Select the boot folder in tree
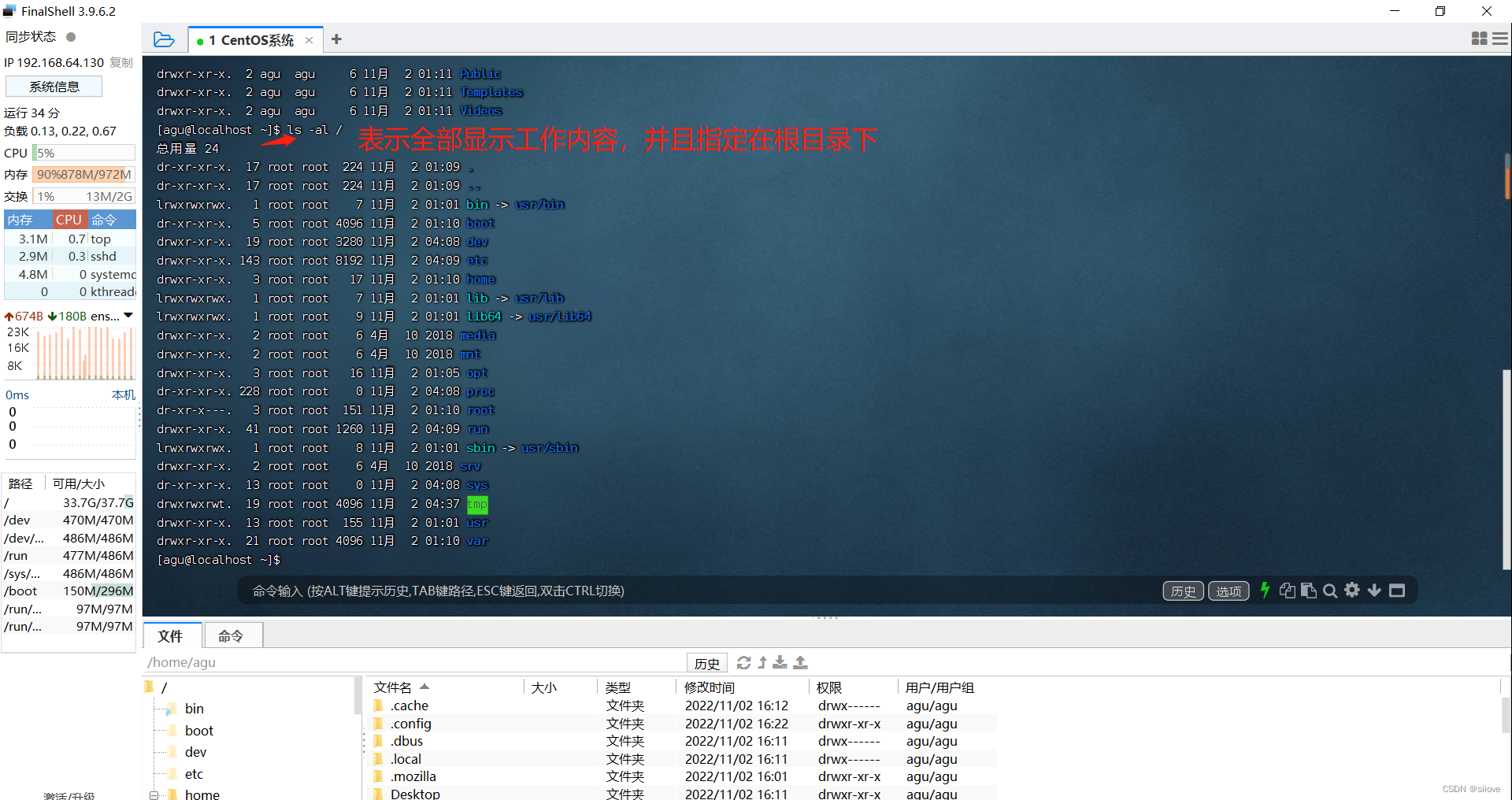The image size is (1512, 800). coord(199,731)
